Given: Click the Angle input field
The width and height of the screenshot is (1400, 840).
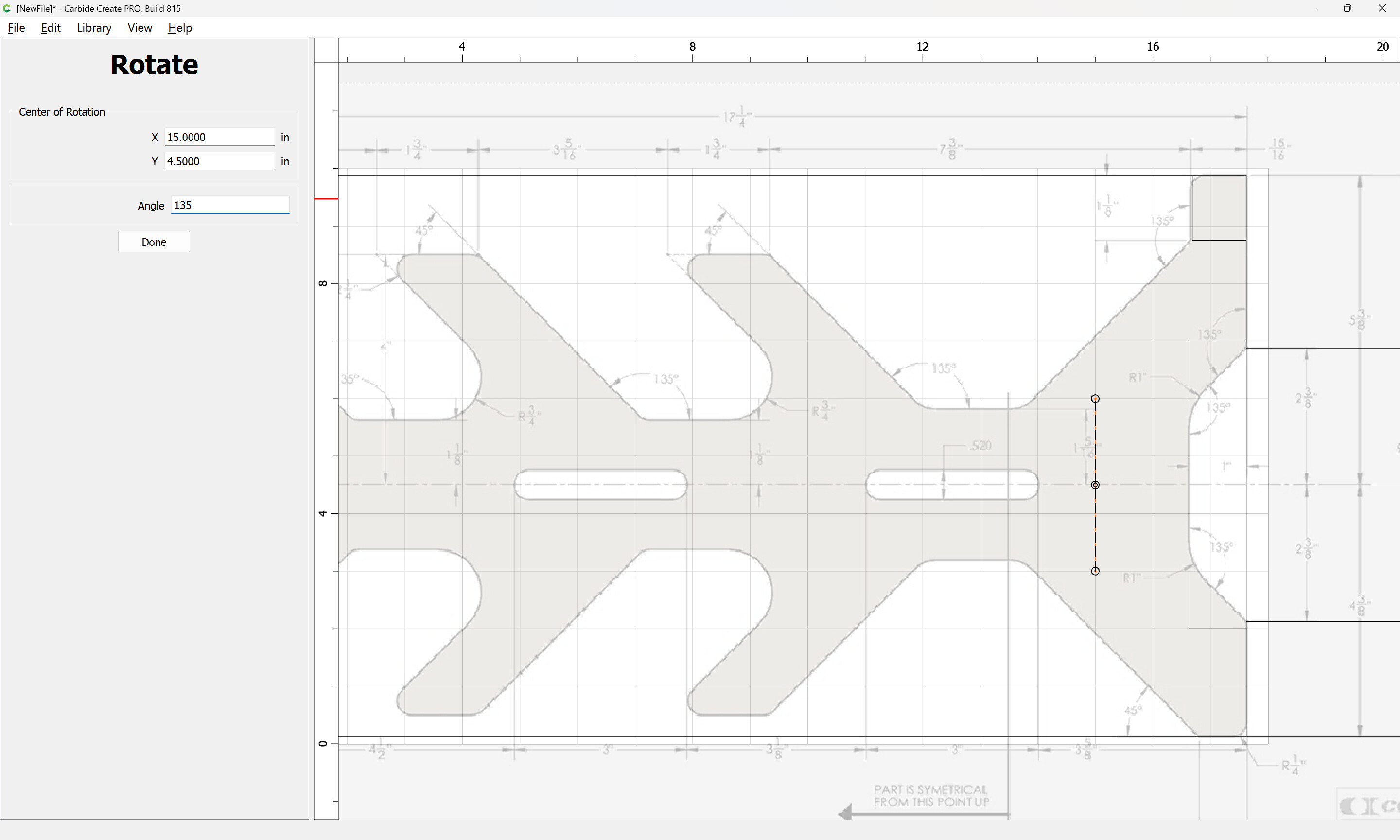Looking at the screenshot, I should pos(230,205).
